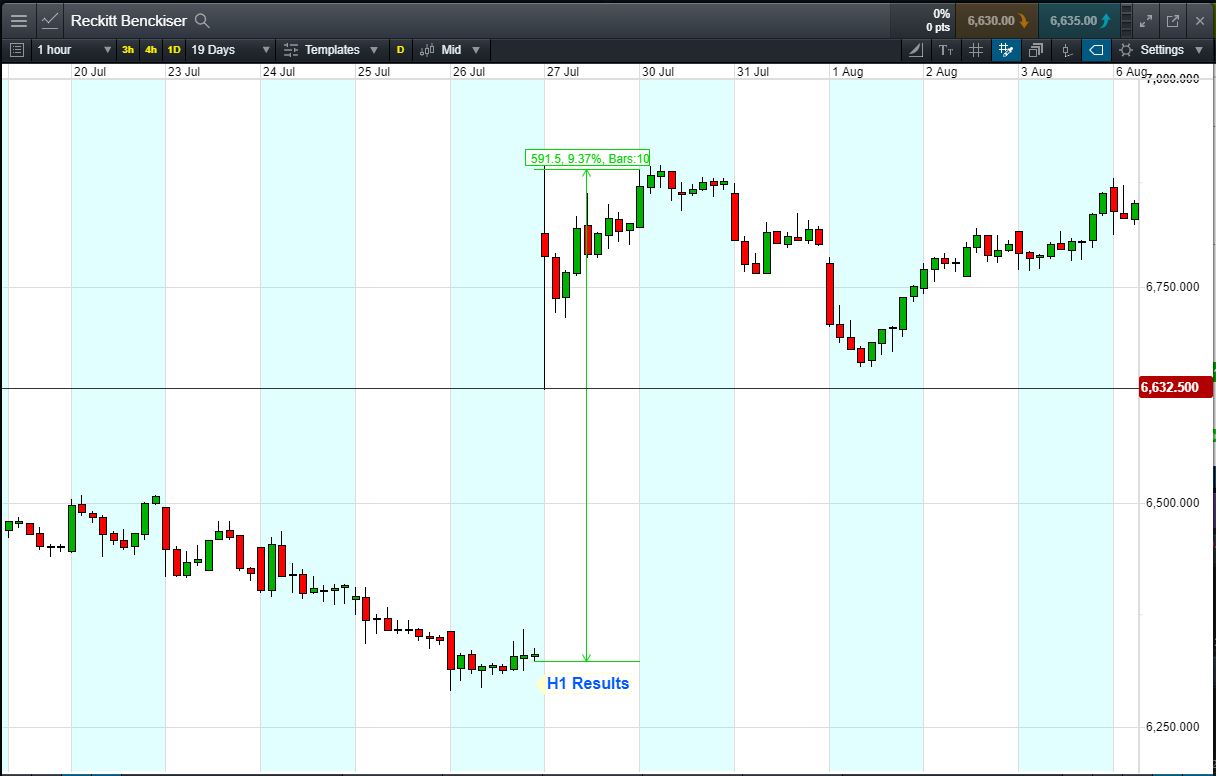Toggle the highlighted grid drawing mode

point(1006,50)
